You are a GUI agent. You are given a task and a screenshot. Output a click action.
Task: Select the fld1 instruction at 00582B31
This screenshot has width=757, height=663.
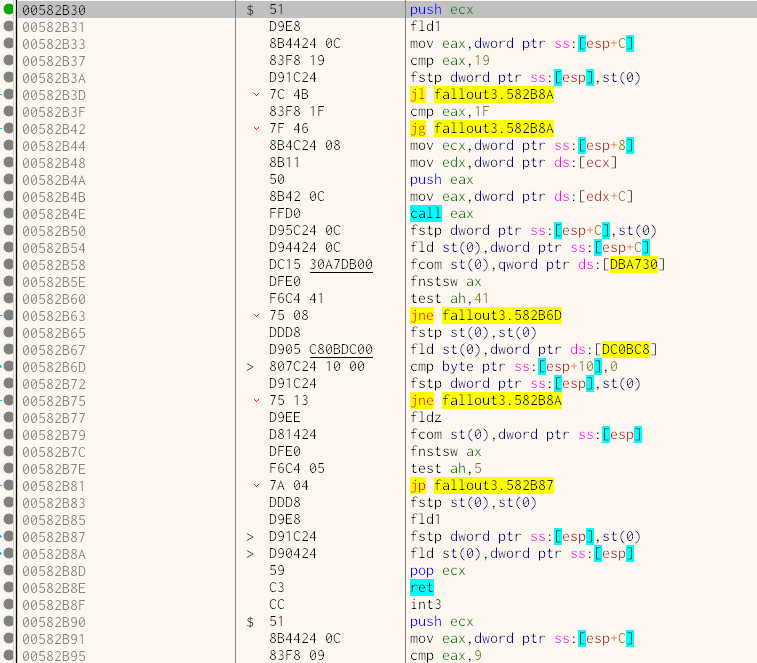click(x=425, y=26)
